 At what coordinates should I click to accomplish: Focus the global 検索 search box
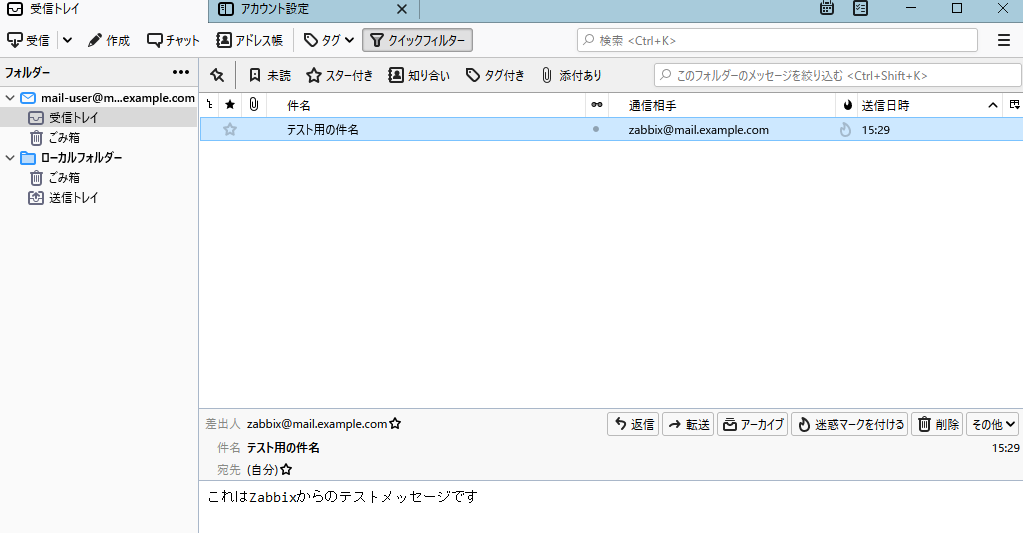pyautogui.click(x=777, y=40)
